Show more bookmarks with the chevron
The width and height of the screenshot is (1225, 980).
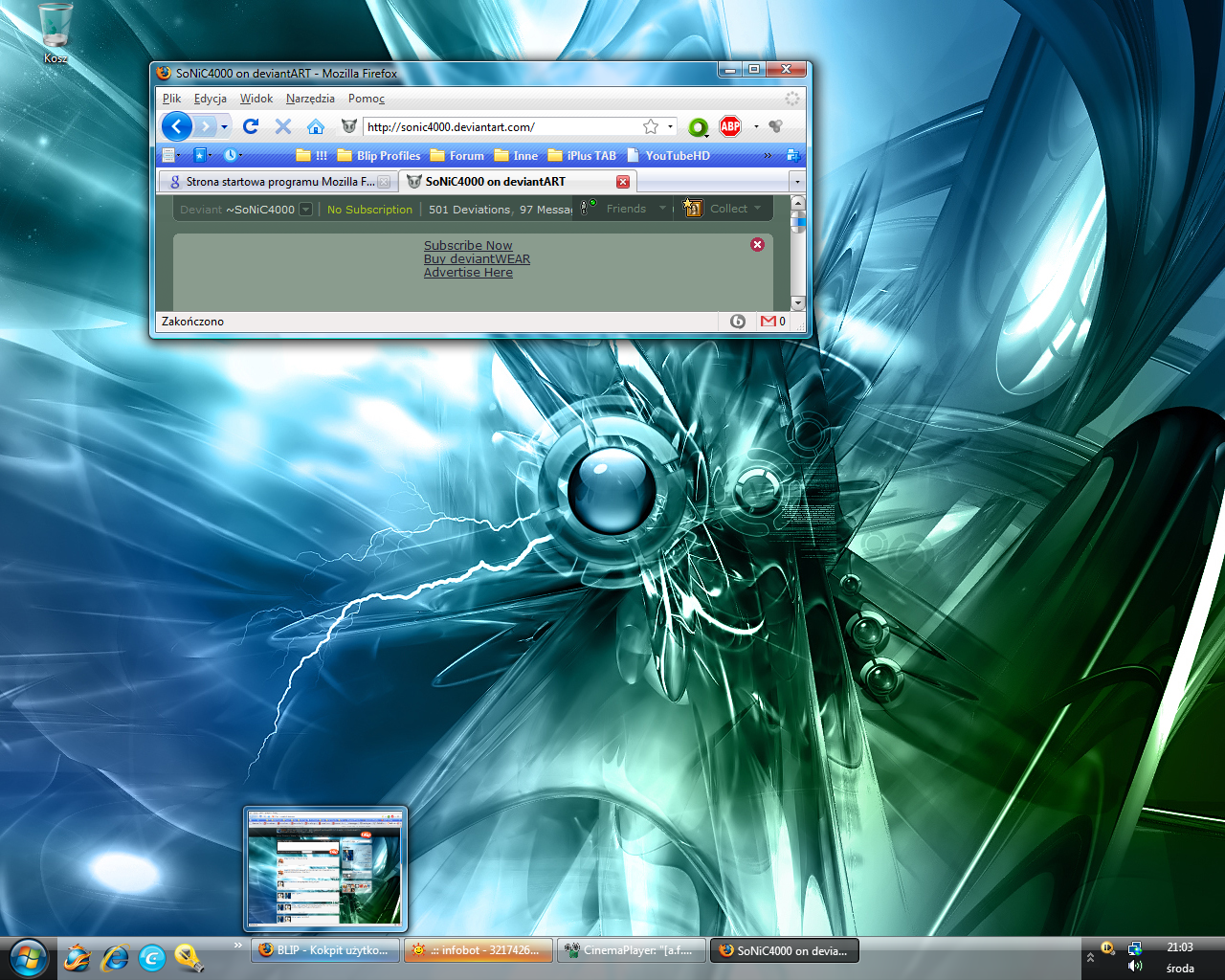[768, 155]
